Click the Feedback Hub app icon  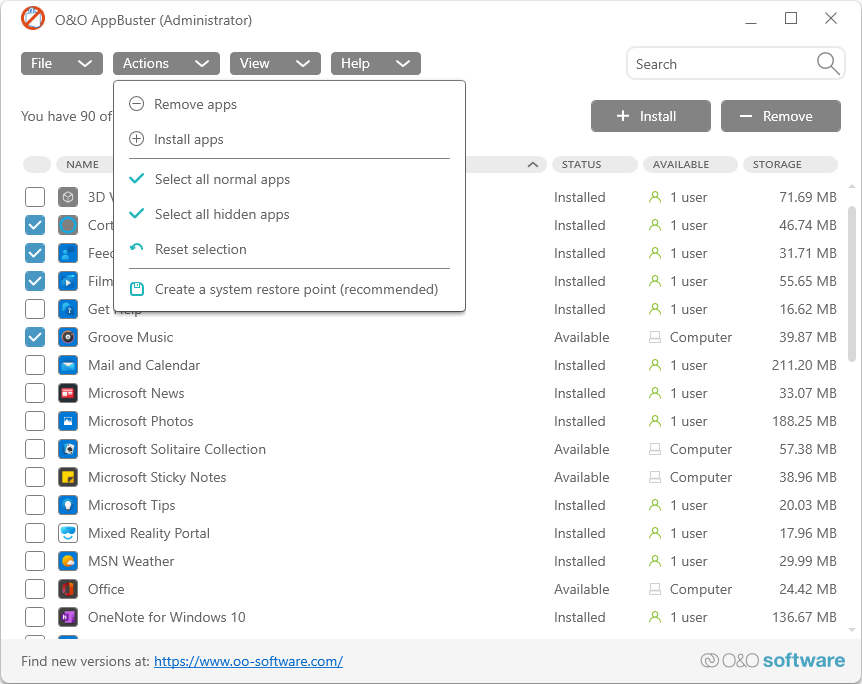click(x=68, y=253)
